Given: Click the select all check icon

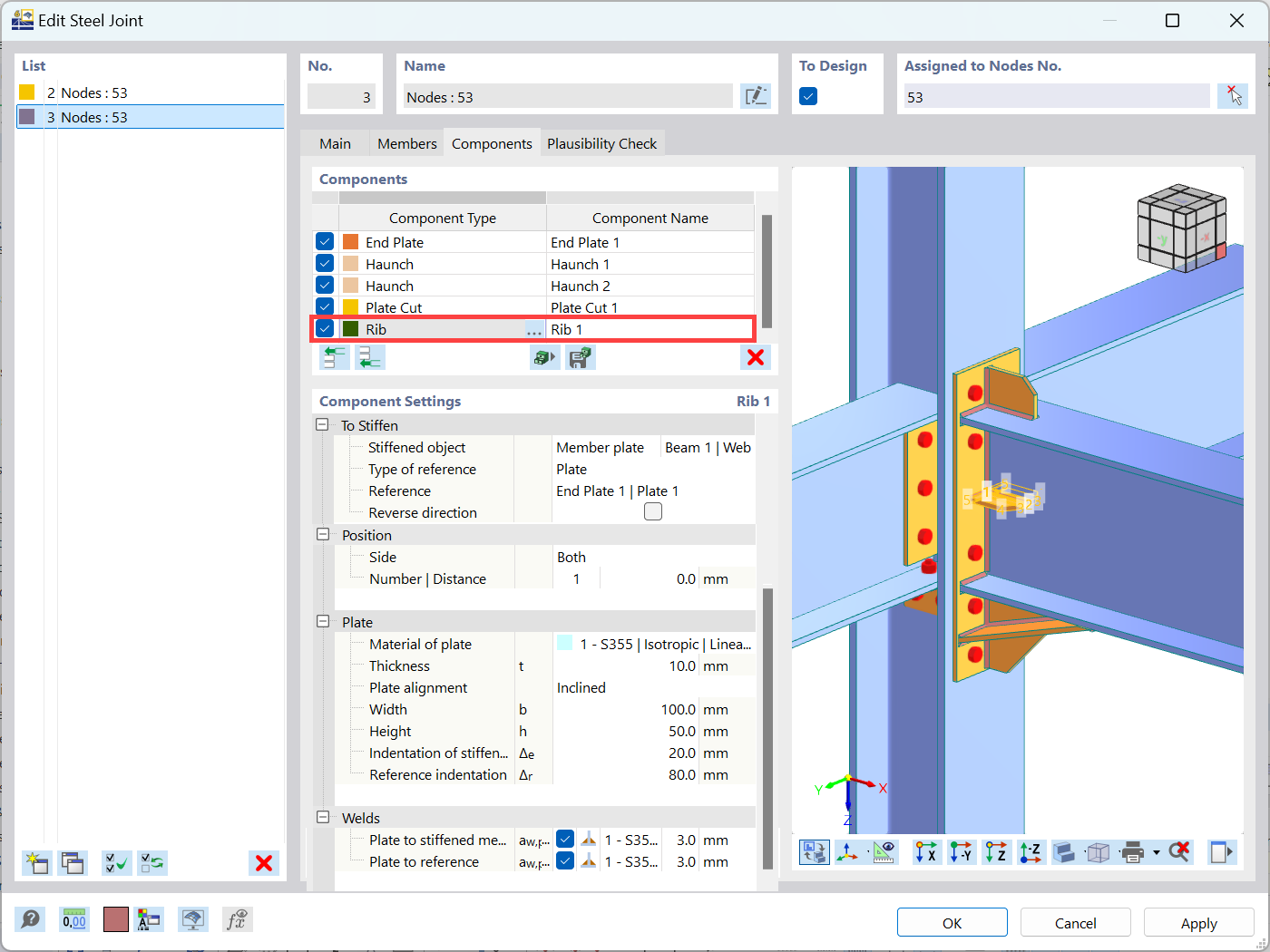Looking at the screenshot, I should pos(117,863).
